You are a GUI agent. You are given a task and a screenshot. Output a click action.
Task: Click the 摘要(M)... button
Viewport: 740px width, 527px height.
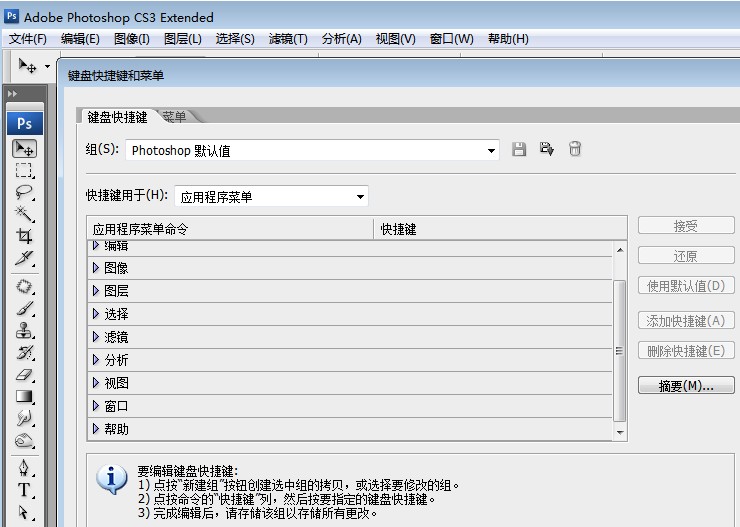tap(686, 385)
